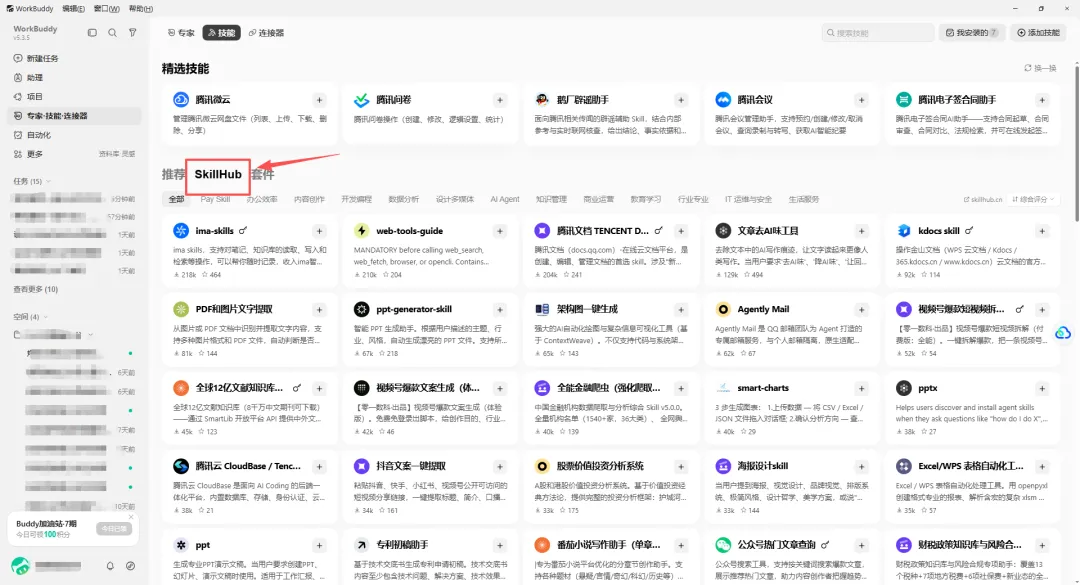Screen dimensions: 1080x585
Task: Add 文章去AI味工具 using its plus button
Action: pos(861,231)
